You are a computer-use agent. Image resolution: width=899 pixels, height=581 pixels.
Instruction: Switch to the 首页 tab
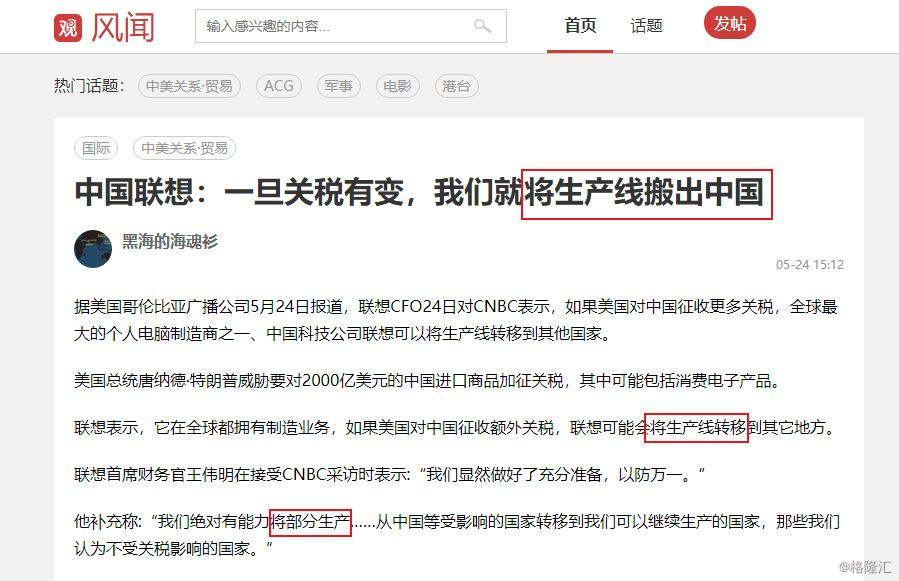click(x=580, y=26)
